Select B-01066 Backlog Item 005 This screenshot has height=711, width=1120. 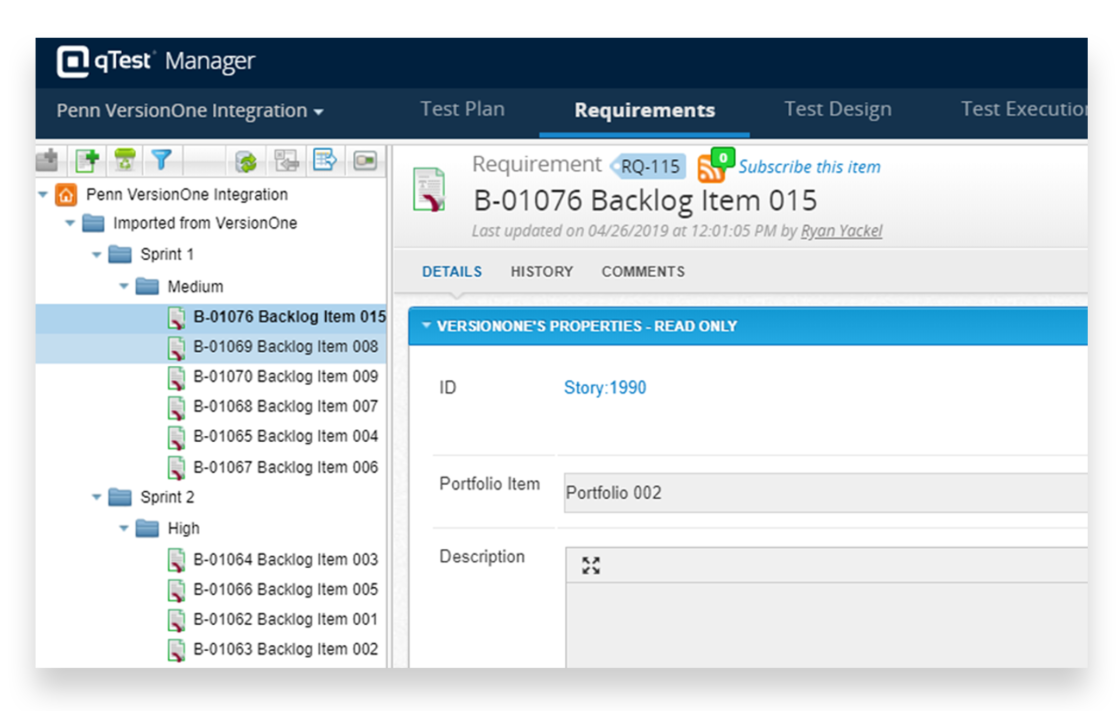286,590
